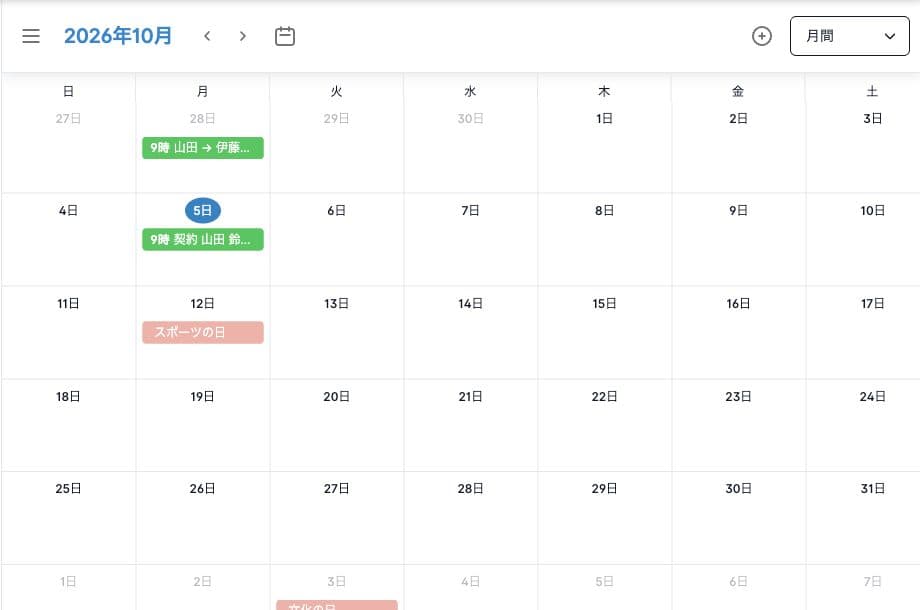This screenshot has width=920, height=610.
Task: Select date 29日 Thursday in October
Action: [x=604, y=489]
